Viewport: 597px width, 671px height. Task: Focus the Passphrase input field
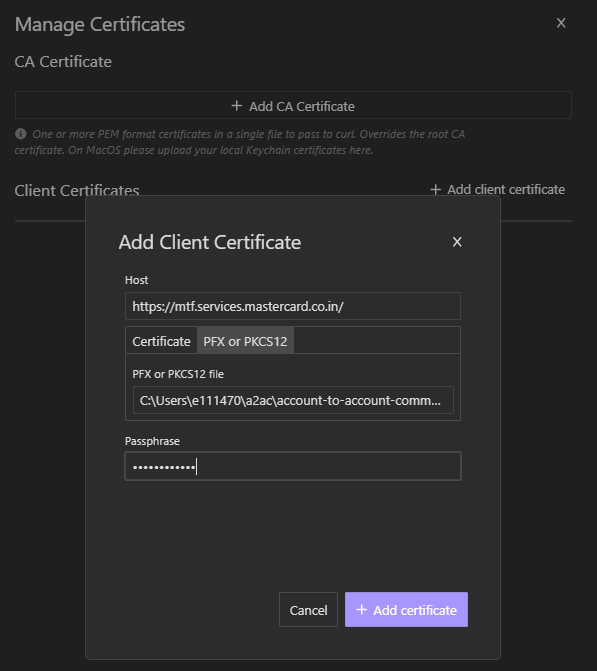[293, 466]
